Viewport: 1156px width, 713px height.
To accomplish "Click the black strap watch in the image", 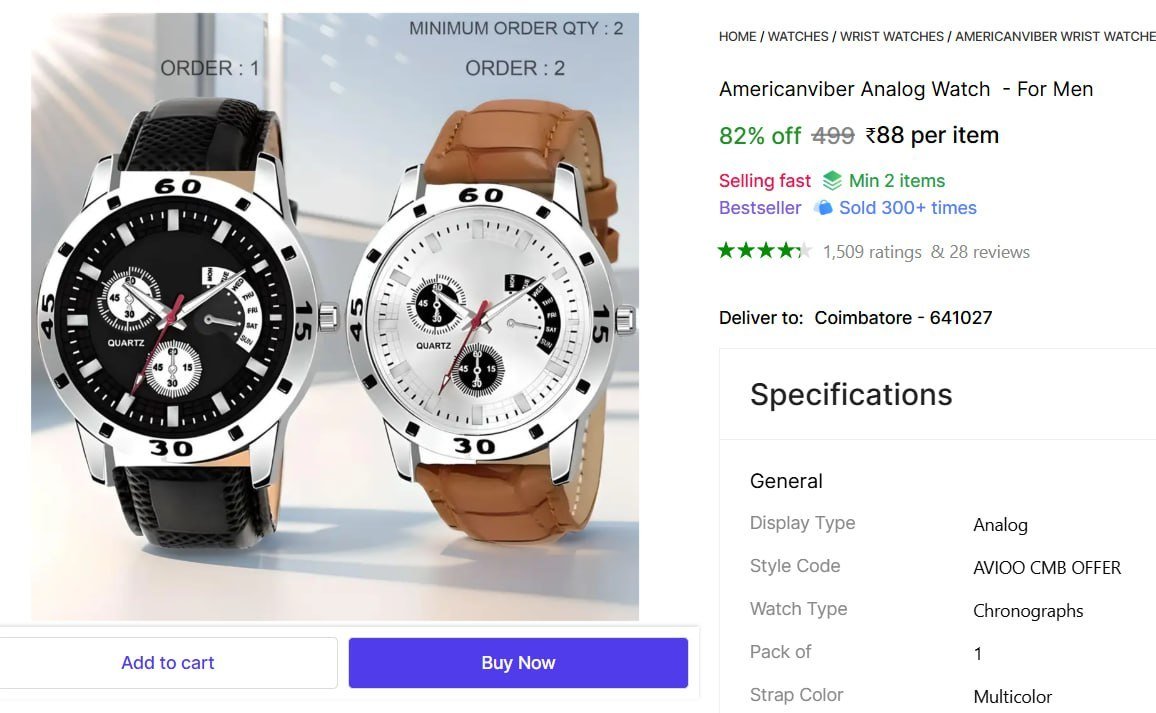I will [173, 320].
